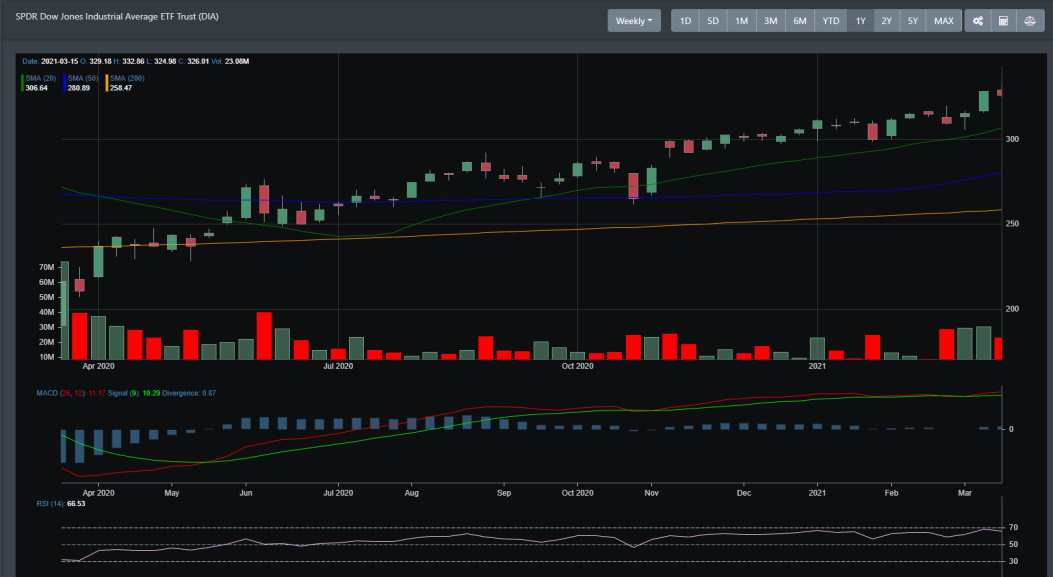Select the 5D time range
This screenshot has width=1053, height=577.
713,21
